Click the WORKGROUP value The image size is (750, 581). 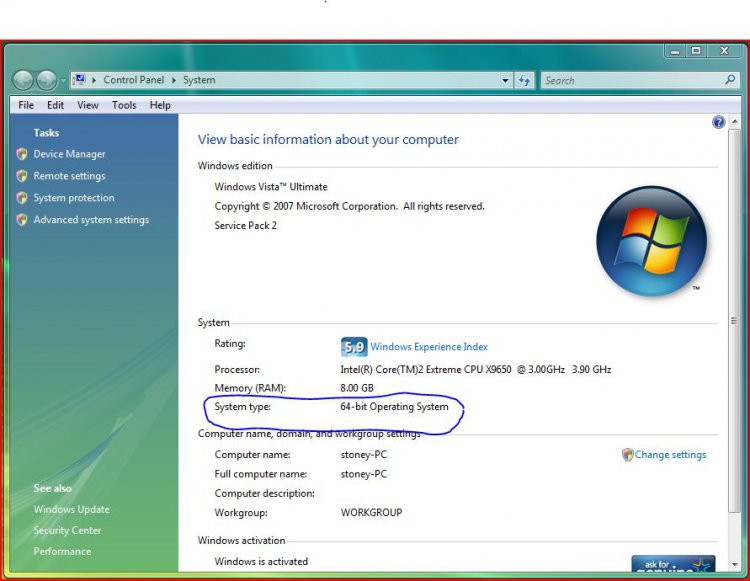pyautogui.click(x=371, y=513)
